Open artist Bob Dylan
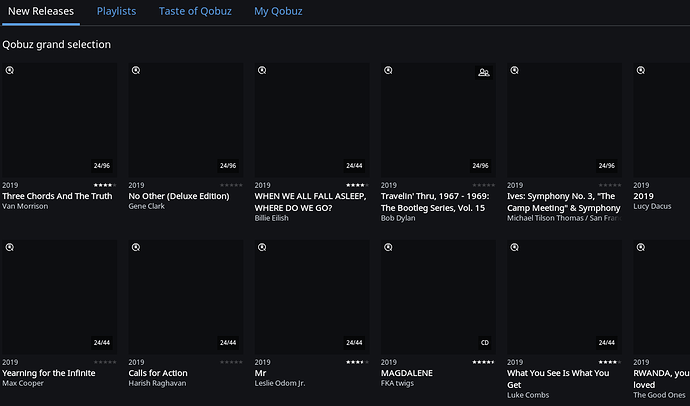 pos(398,218)
